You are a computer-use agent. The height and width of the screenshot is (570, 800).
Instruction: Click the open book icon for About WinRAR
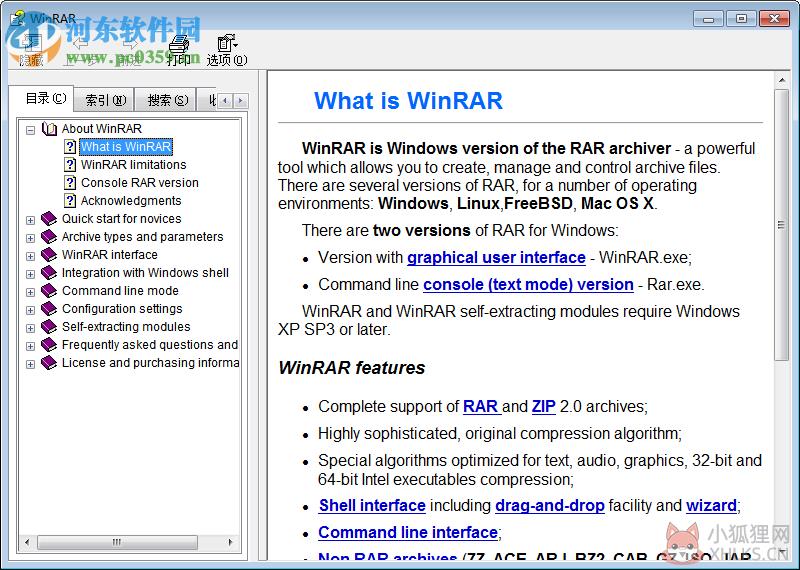click(x=49, y=129)
